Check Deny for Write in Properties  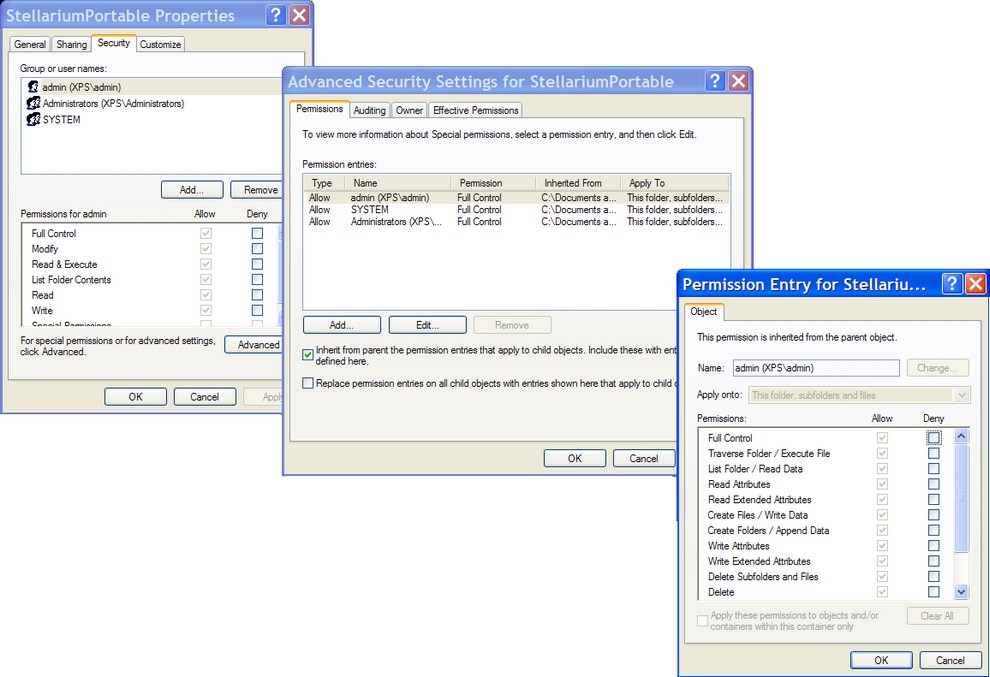click(x=257, y=310)
